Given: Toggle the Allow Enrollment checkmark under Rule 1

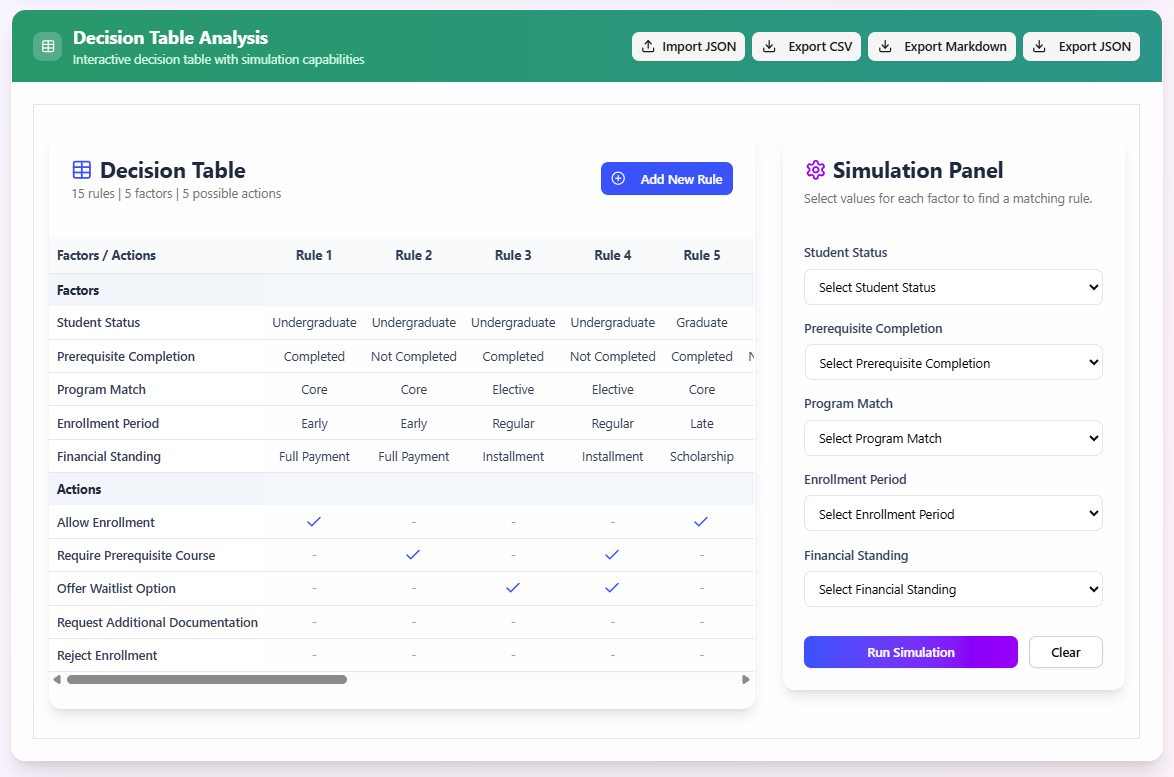Looking at the screenshot, I should coord(314,521).
